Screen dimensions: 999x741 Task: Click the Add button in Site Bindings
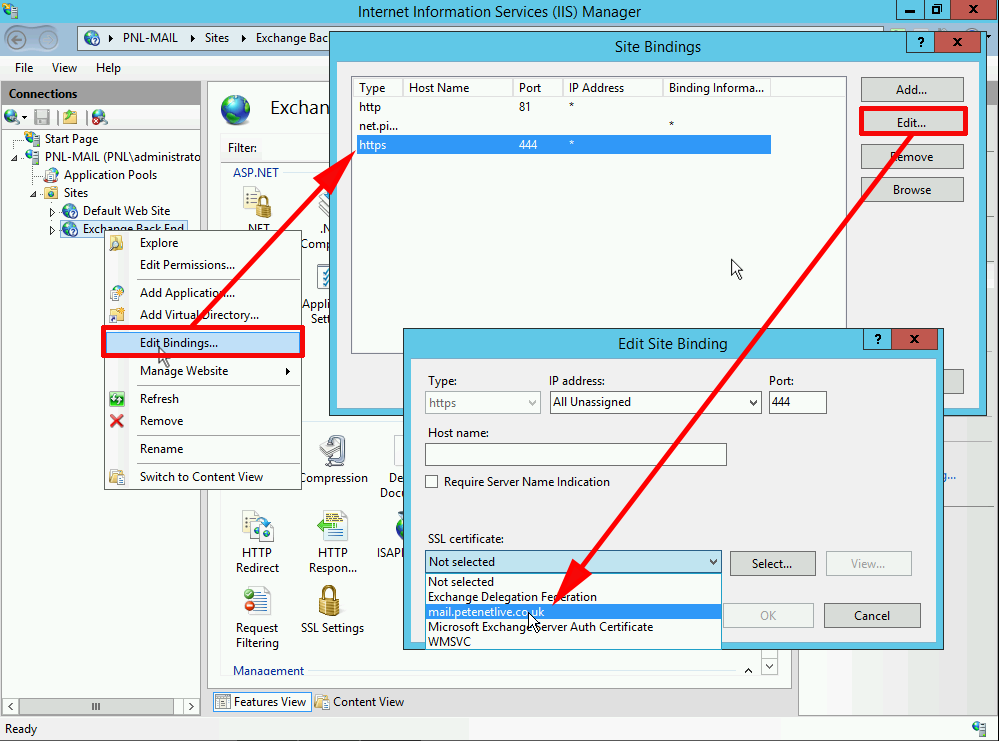[x=912, y=90]
